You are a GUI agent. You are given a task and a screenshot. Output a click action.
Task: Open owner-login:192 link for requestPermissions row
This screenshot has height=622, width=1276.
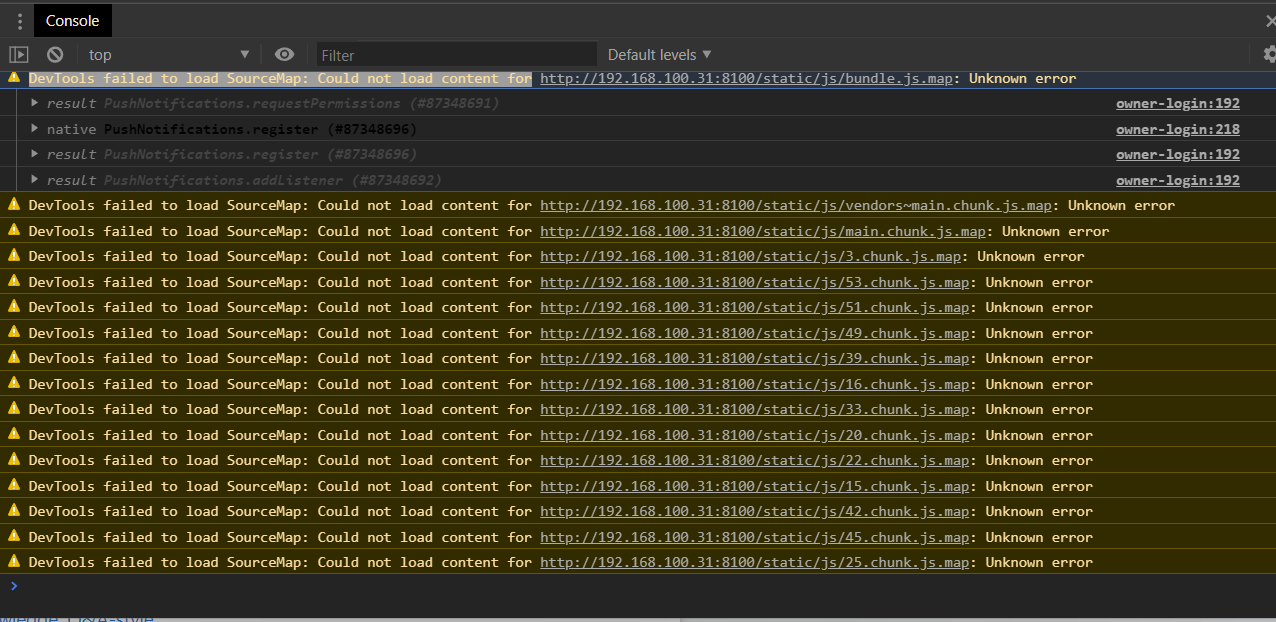coord(1178,103)
